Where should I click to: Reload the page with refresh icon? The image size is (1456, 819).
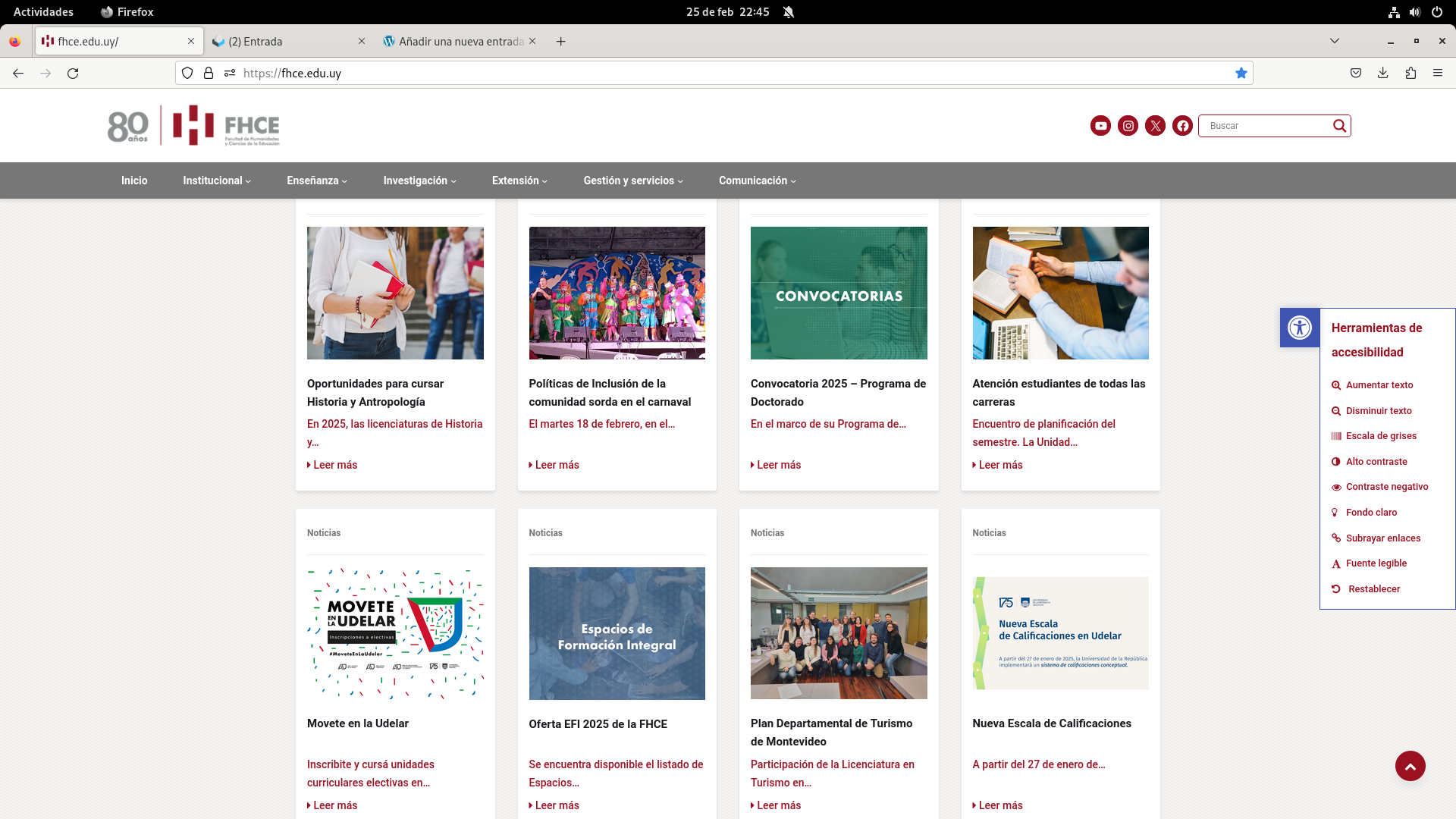pos(73,74)
